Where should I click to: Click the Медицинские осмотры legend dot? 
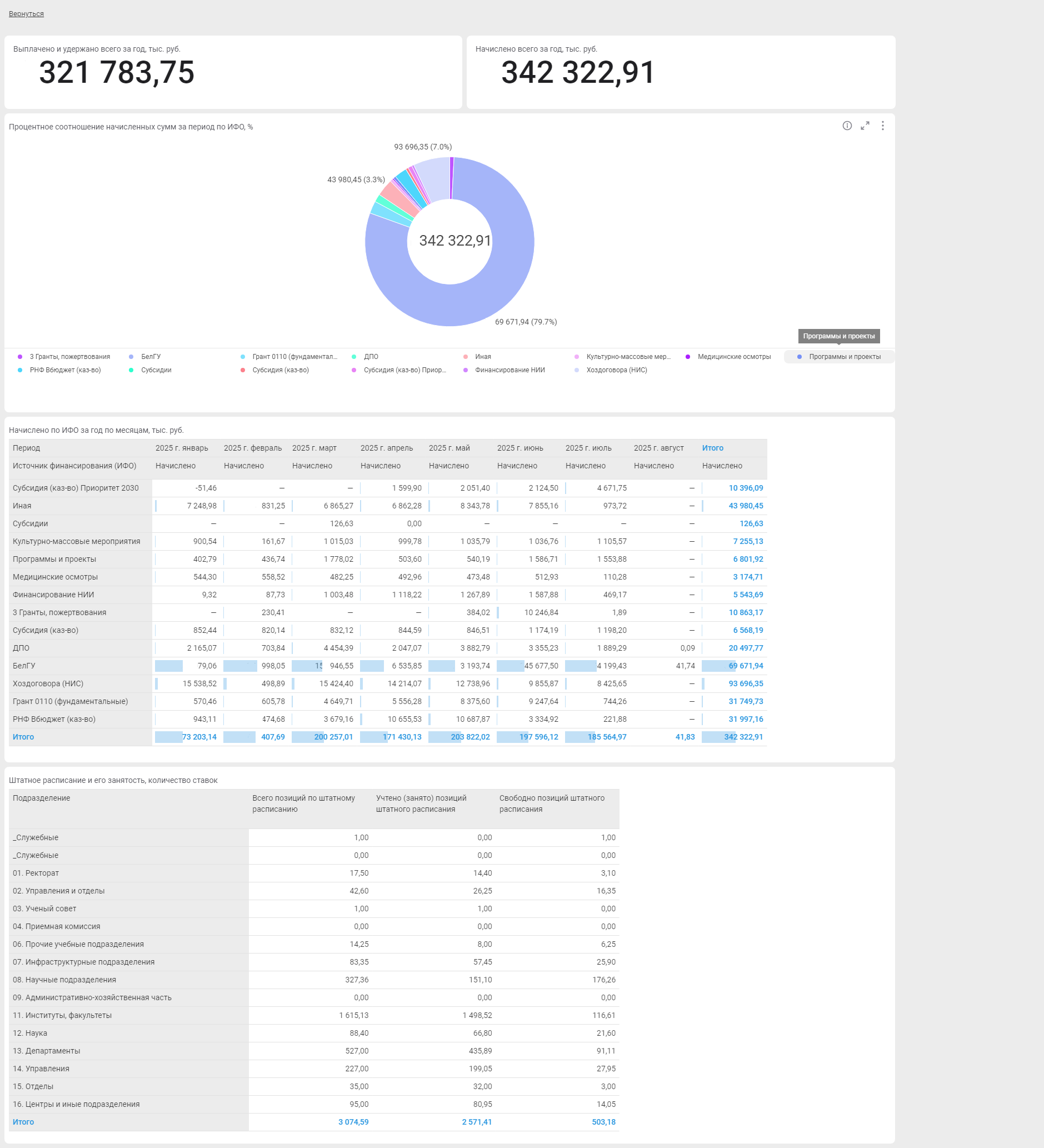coord(688,357)
